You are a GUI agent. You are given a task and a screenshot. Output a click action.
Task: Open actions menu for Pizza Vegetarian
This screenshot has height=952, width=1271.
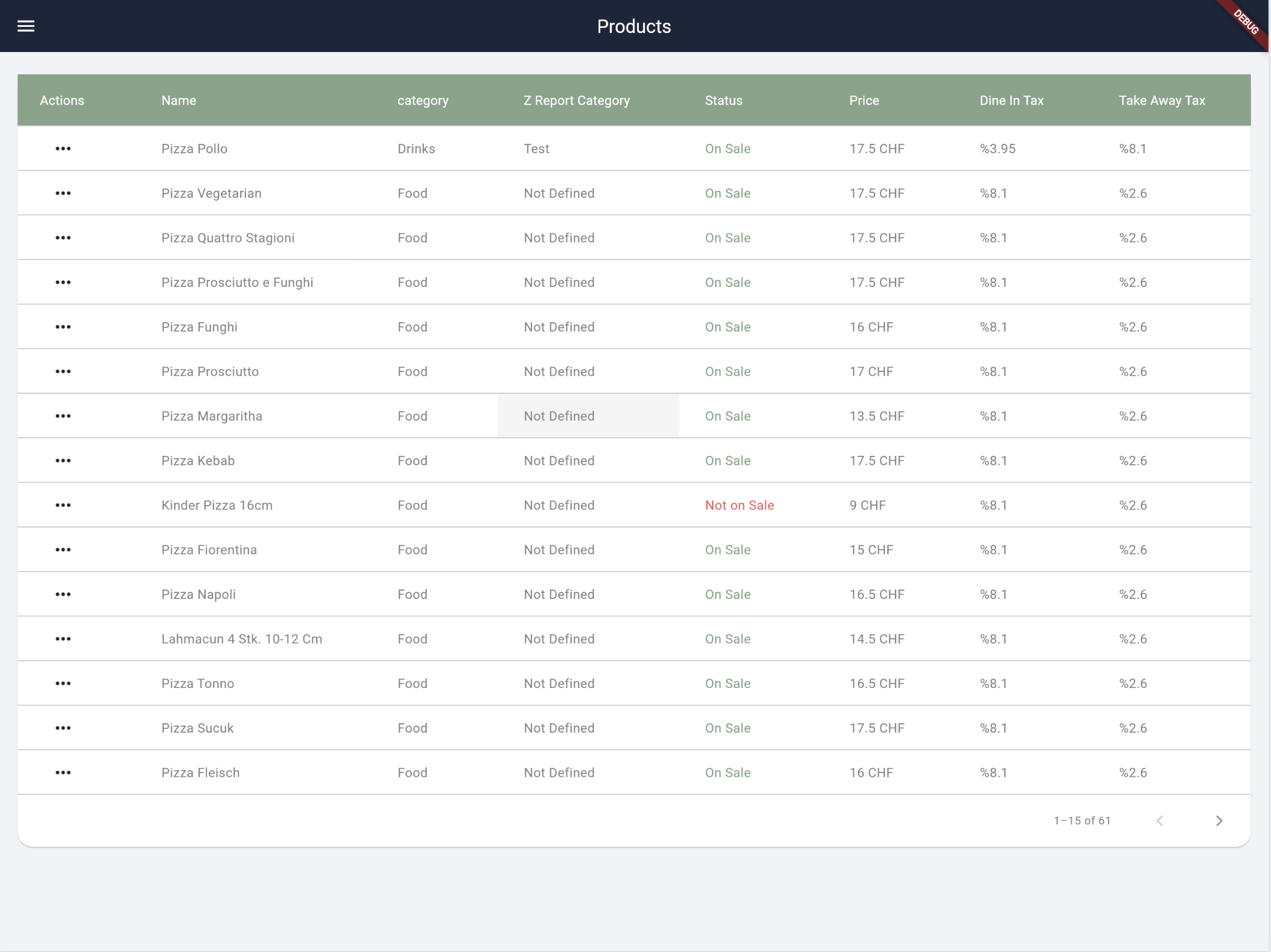63,193
